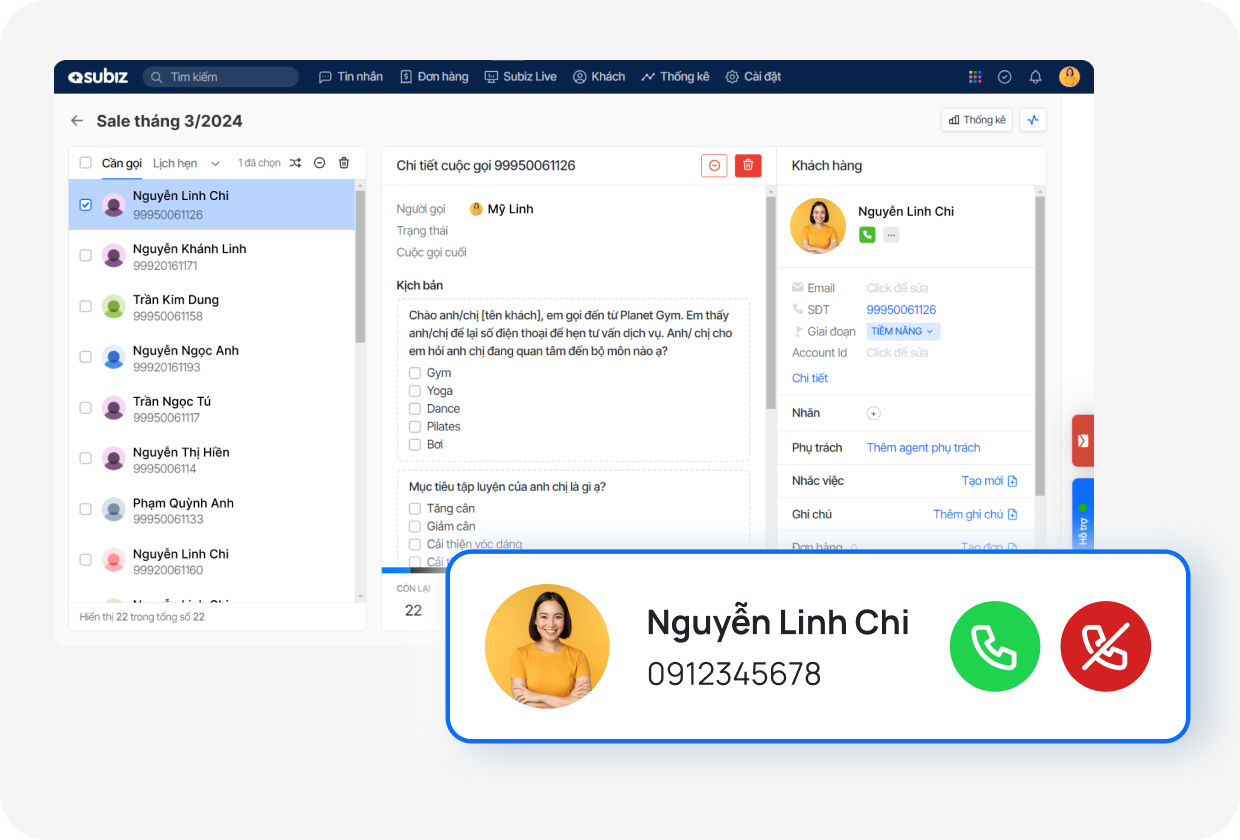Image resolution: width=1240 pixels, height=840 pixels.
Task: Click the Thống kê button
Action: pyautogui.click(x=976, y=120)
